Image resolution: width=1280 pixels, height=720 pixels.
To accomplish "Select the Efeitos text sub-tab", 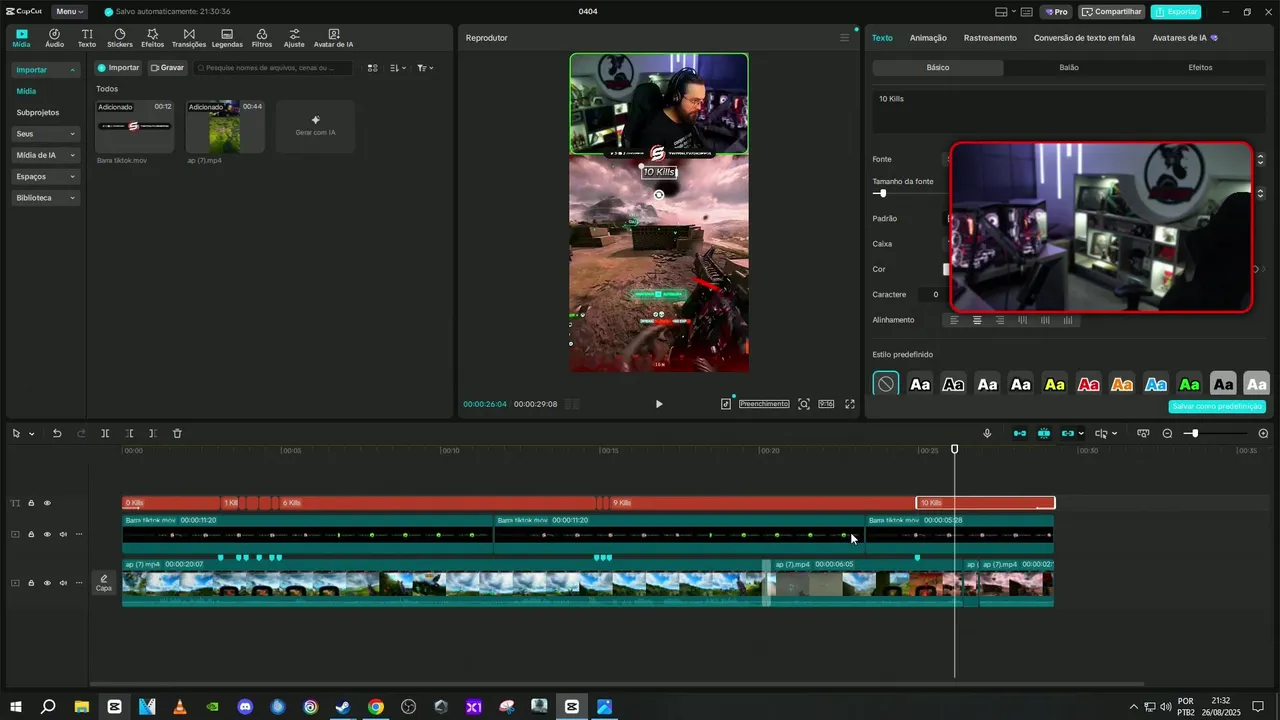I will coord(1200,68).
